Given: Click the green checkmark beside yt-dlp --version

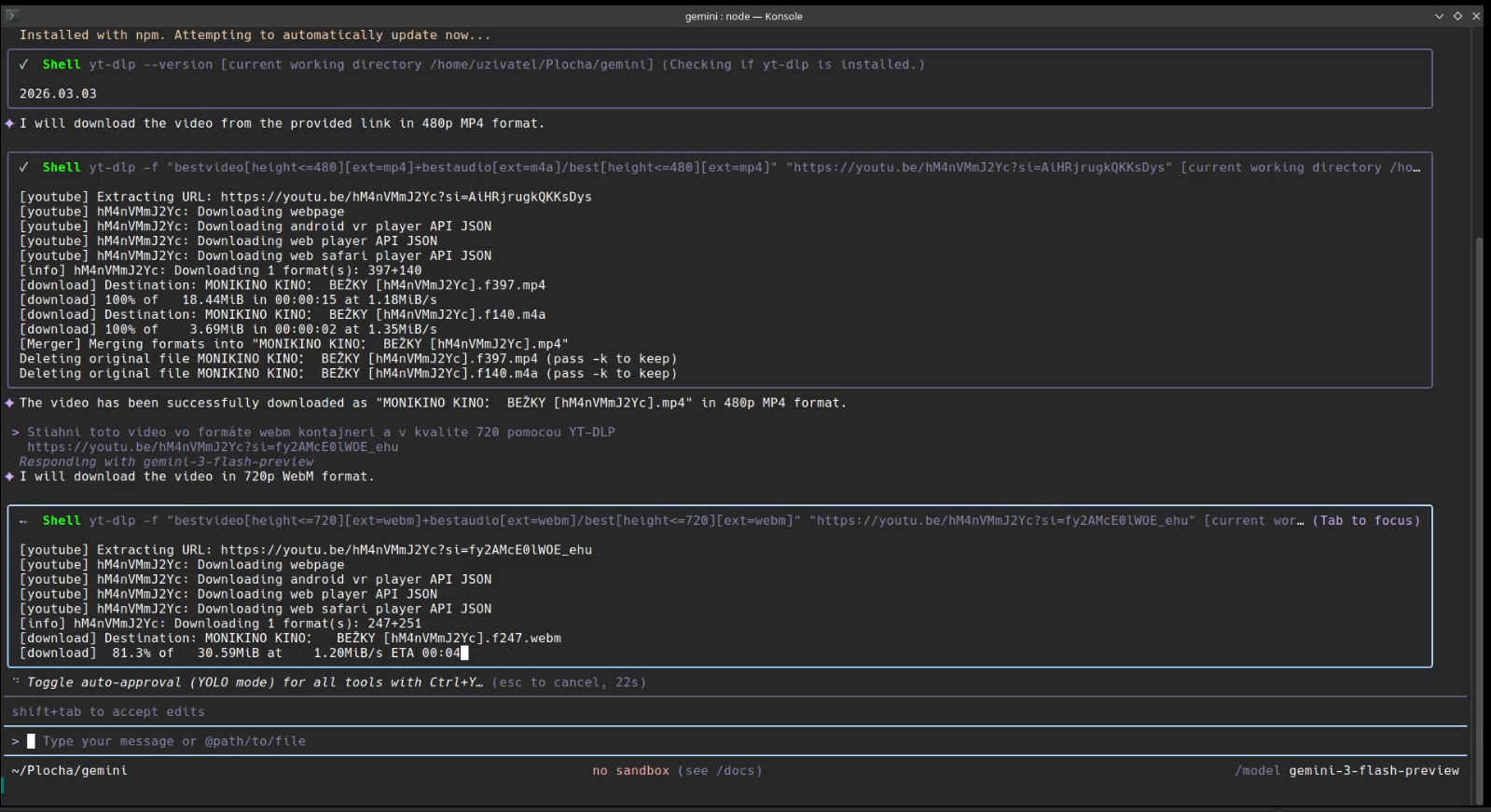Looking at the screenshot, I should (24, 64).
